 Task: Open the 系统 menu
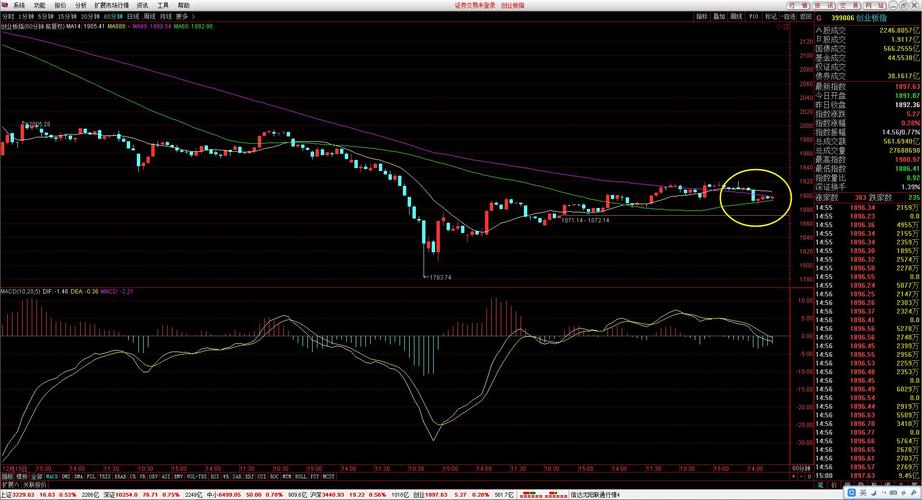point(18,5)
